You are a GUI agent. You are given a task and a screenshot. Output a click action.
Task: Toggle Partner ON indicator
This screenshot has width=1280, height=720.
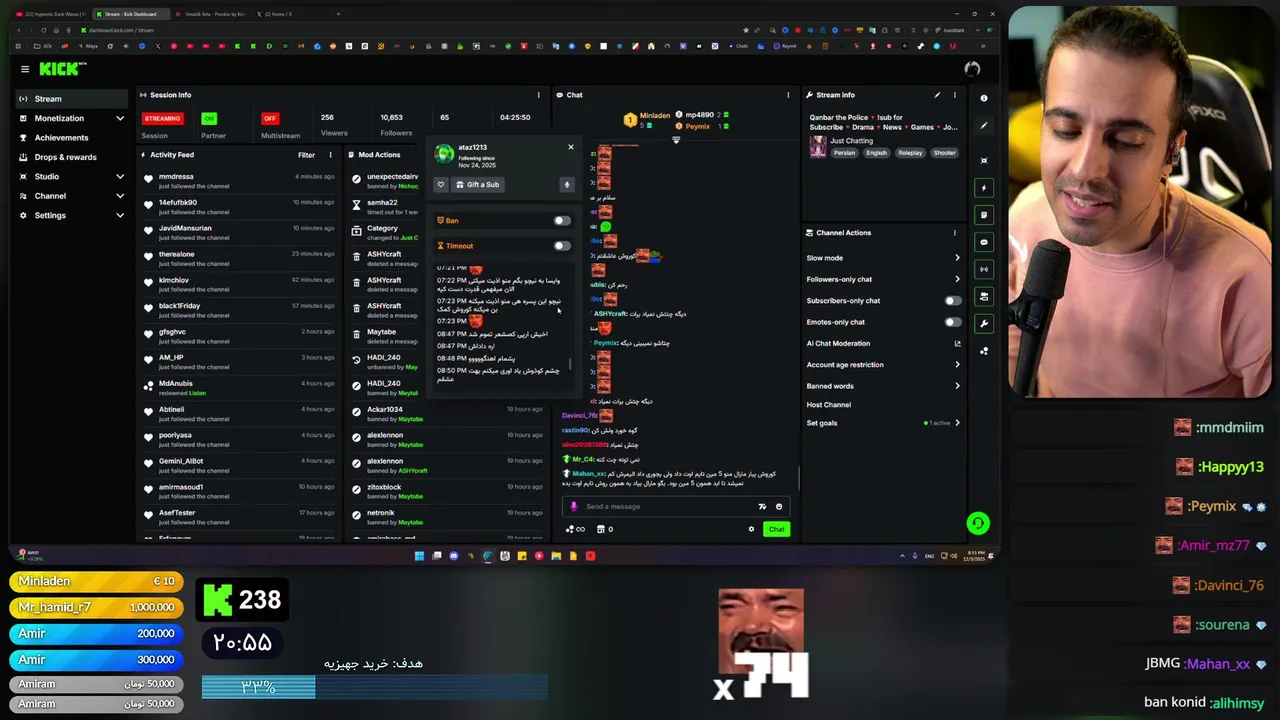209,118
